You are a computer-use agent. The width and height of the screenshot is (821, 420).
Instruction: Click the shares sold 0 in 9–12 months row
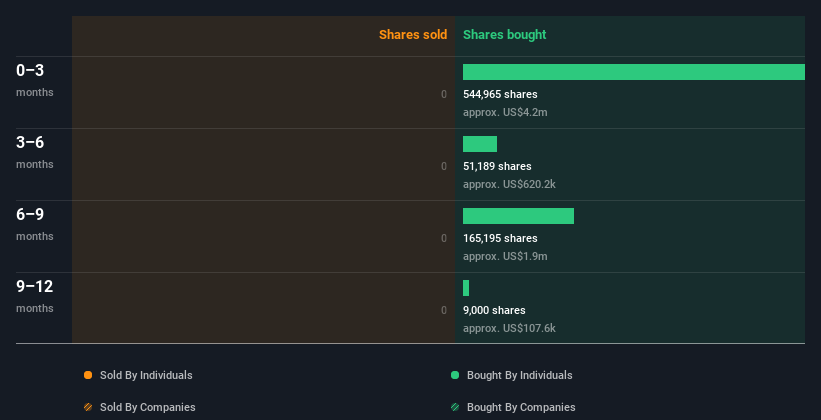click(444, 310)
